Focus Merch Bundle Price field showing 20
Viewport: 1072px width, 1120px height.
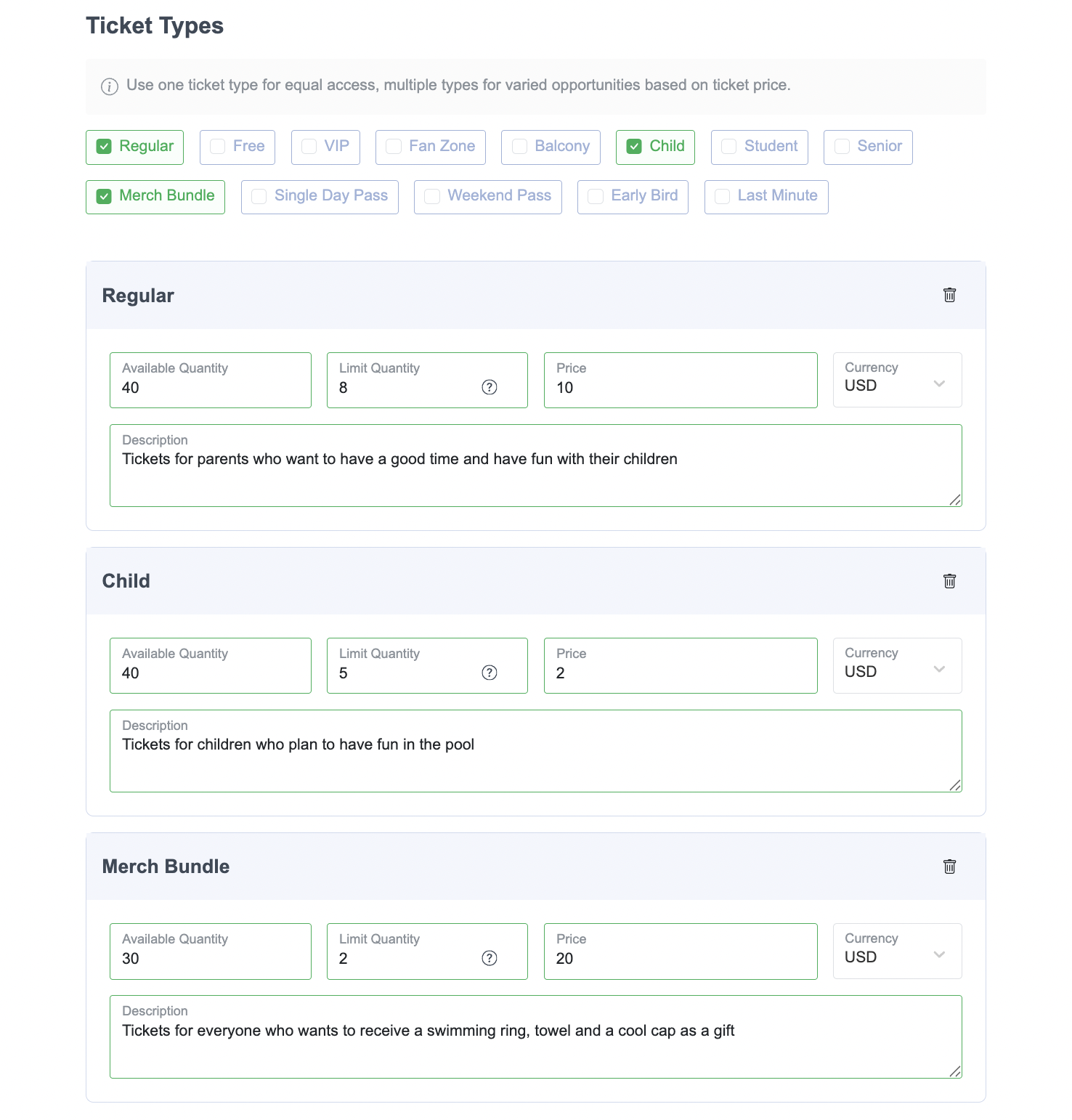point(681,951)
